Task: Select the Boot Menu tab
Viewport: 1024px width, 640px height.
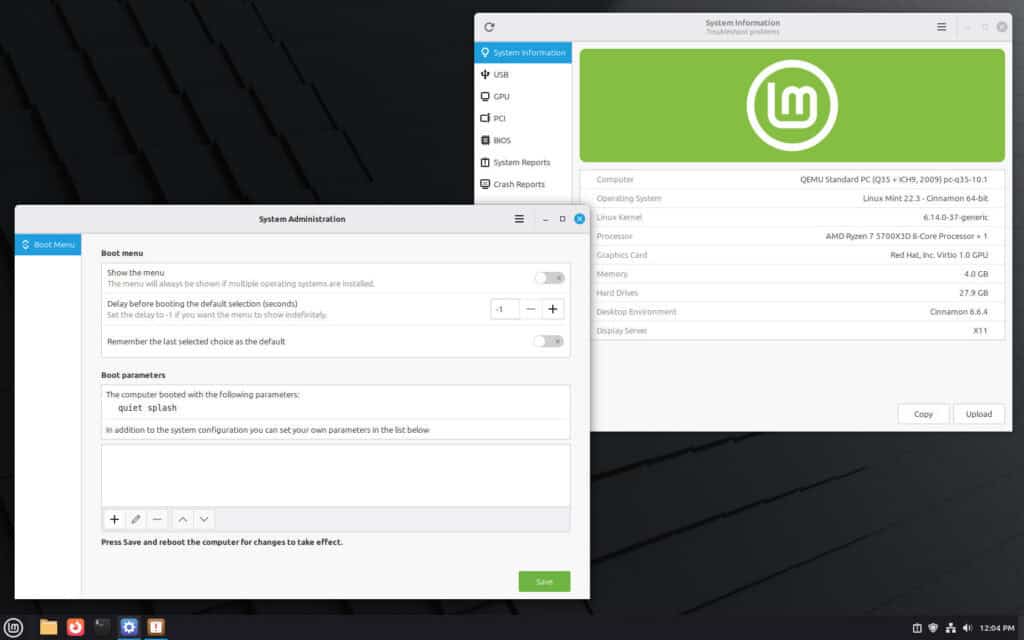Action: point(47,243)
